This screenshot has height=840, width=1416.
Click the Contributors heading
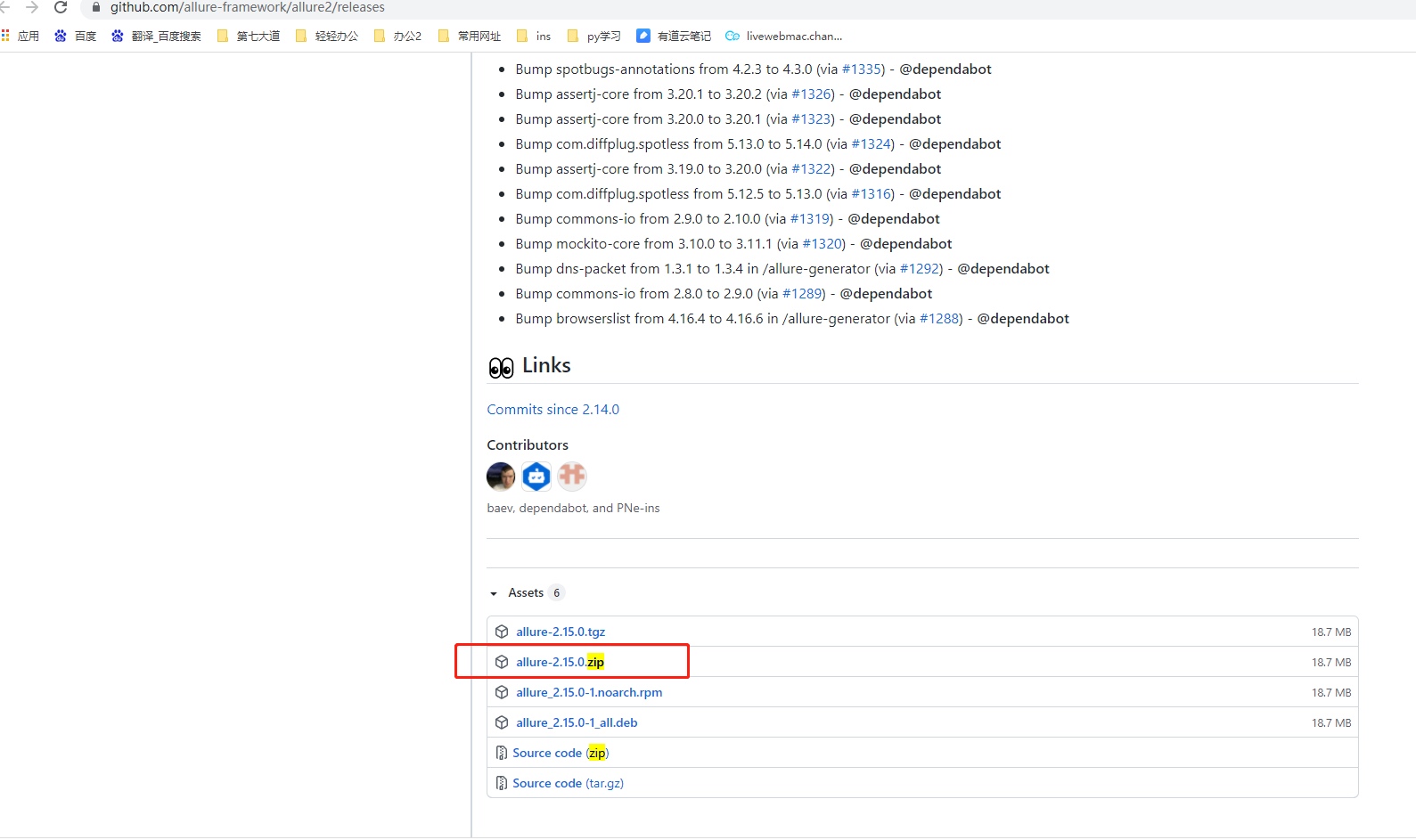(x=528, y=445)
